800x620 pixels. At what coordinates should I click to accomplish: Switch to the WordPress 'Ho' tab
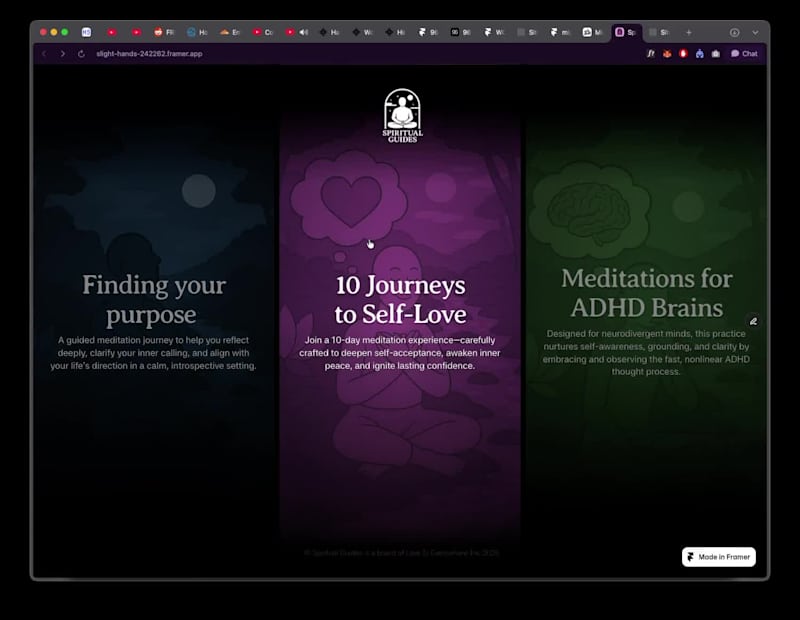[x=197, y=32]
